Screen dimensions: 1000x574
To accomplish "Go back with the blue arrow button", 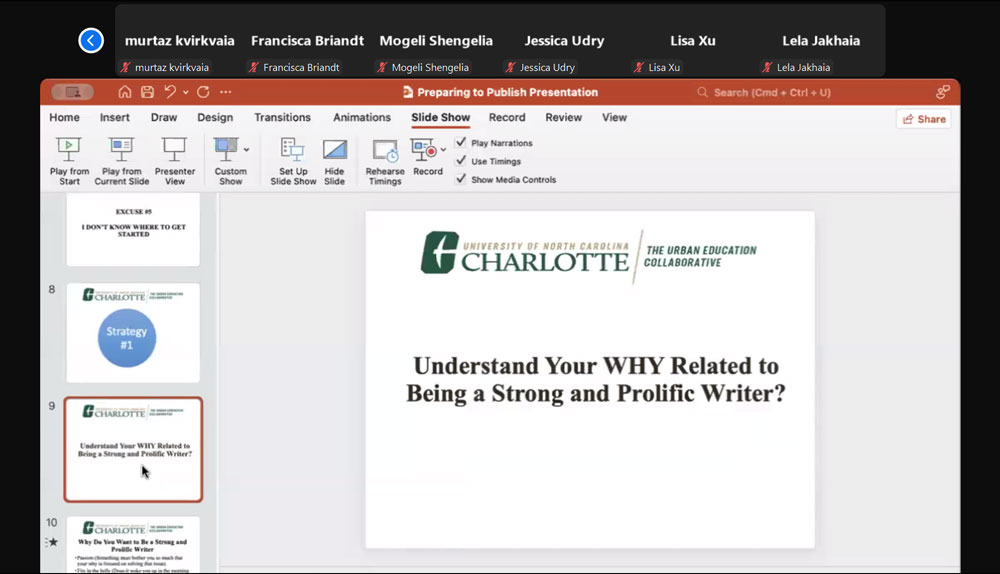I will point(91,41).
